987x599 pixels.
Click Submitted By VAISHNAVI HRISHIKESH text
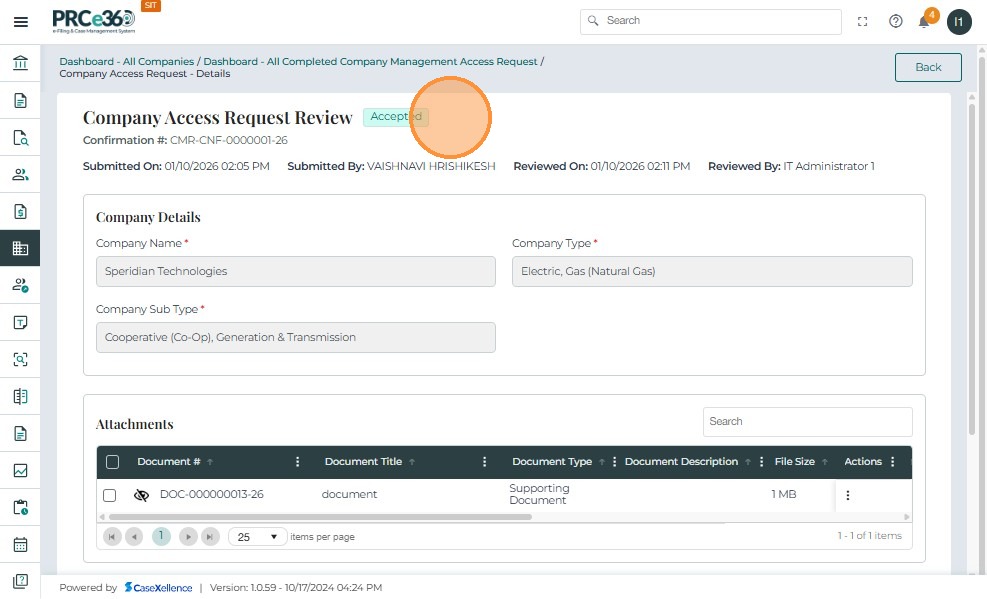[392, 166]
